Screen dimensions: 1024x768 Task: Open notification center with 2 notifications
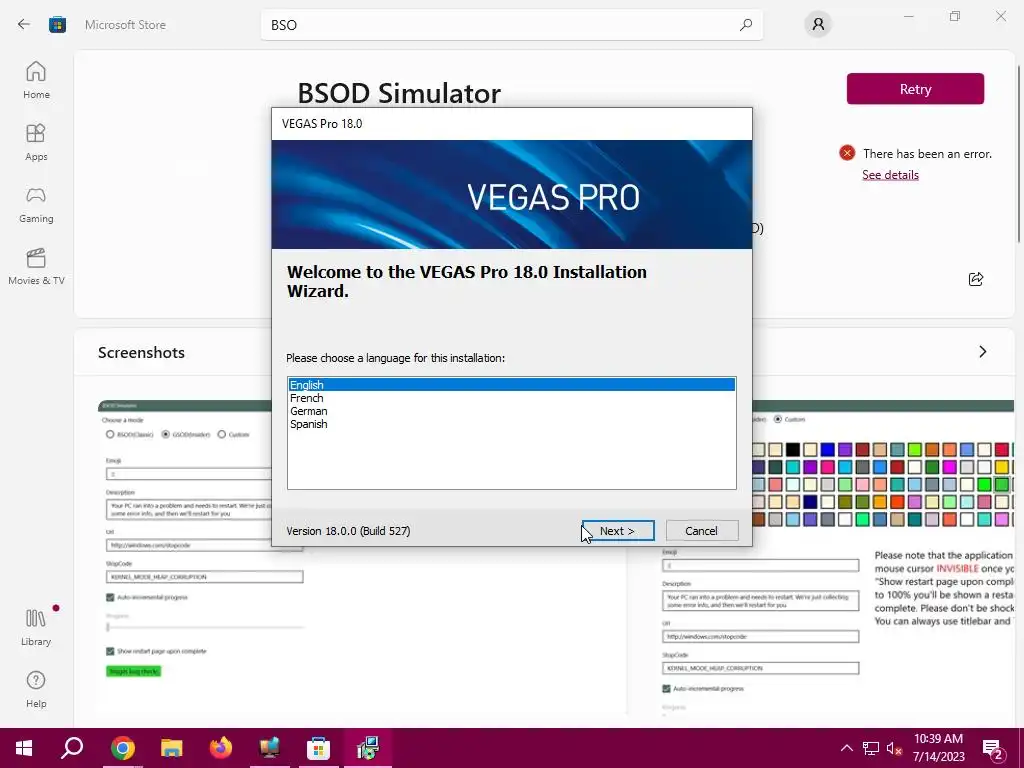click(993, 748)
